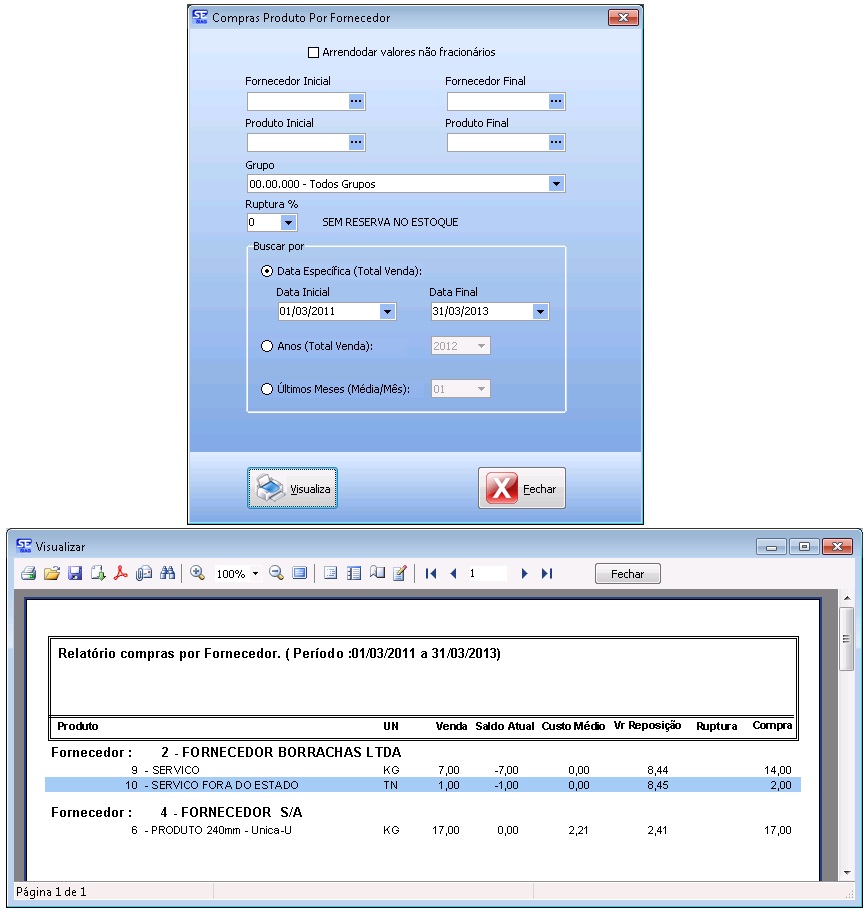
Task: Search the report using the binoculars icon
Action: tap(167, 574)
